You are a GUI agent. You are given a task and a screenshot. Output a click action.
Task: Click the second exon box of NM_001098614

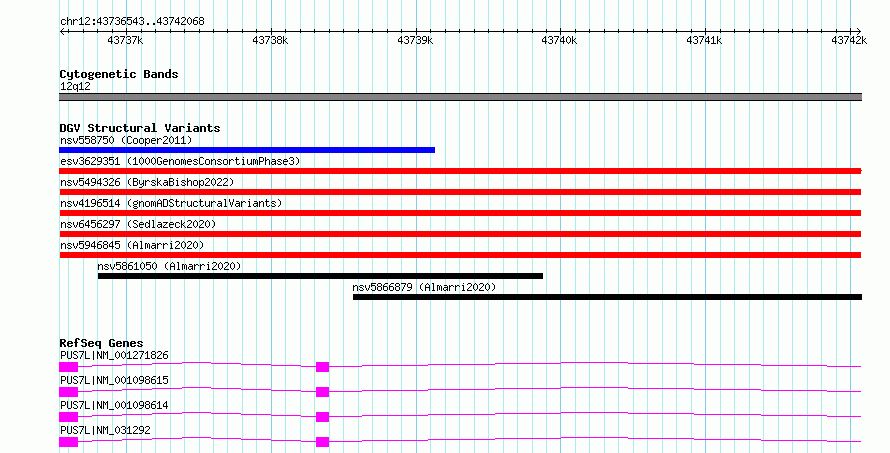tap(322, 417)
